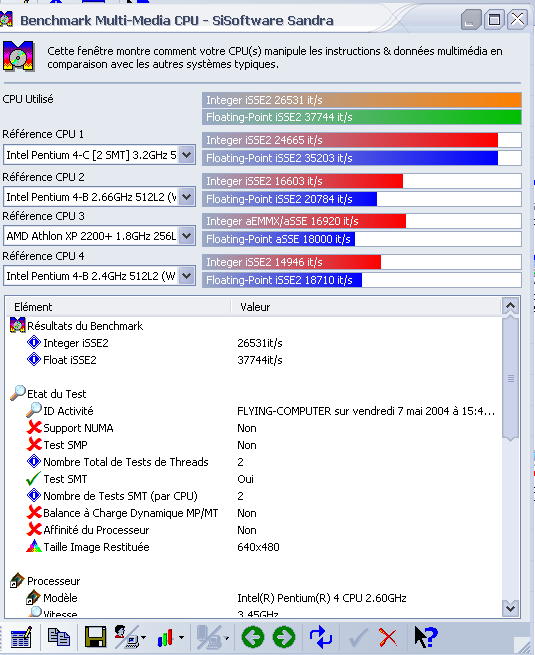Click the context help pointer icon
Screen dimensions: 535x655
pos(426,637)
